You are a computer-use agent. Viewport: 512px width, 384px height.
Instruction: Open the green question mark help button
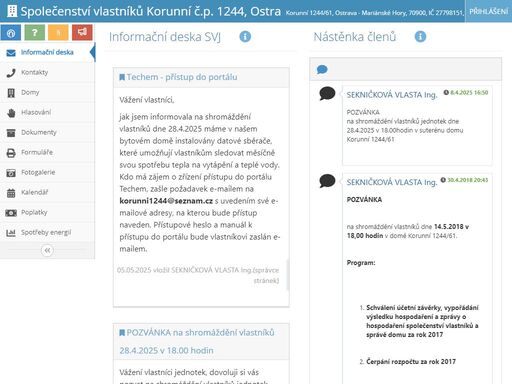click(35, 33)
